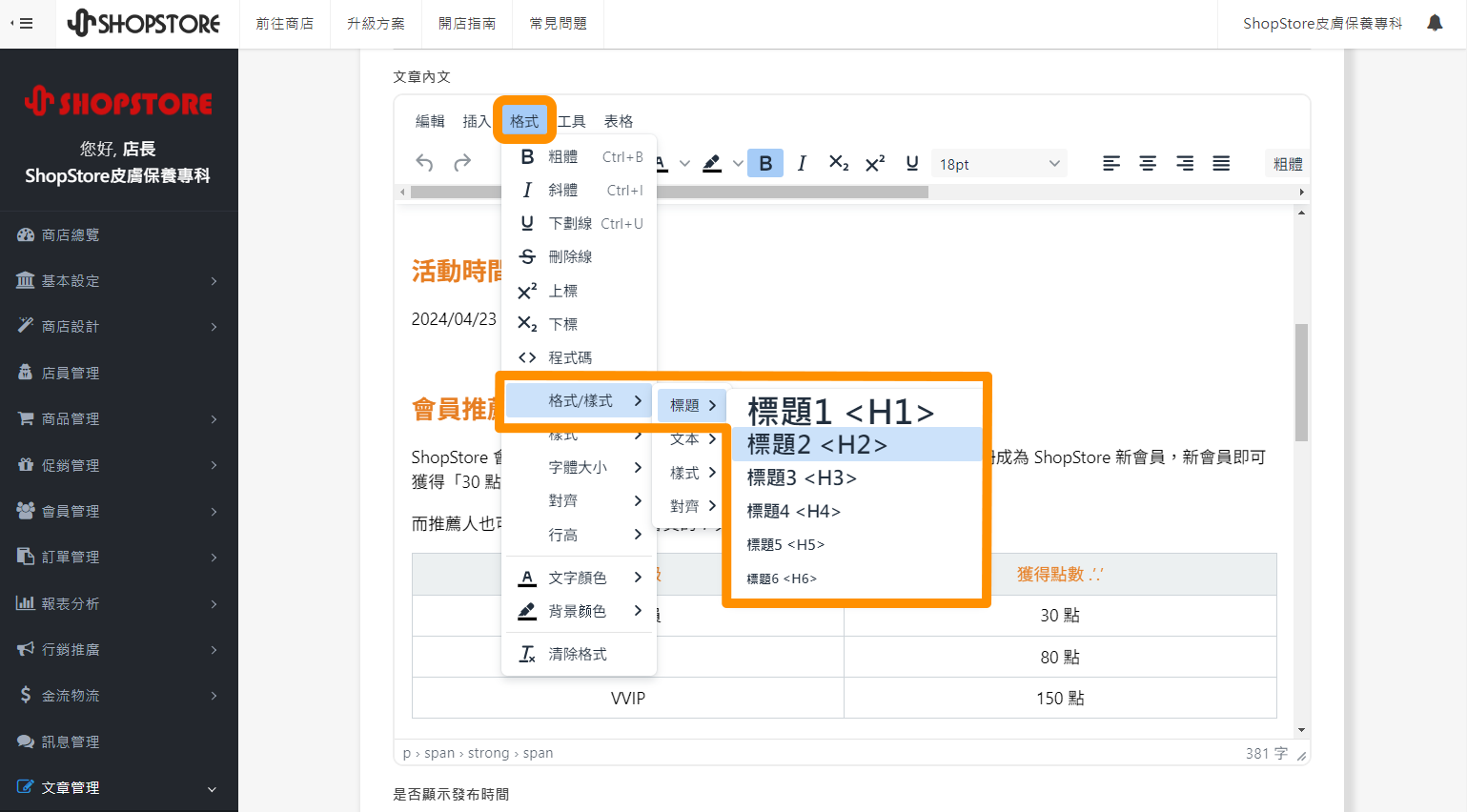Expand 對齊 submenu in format menu

[580, 500]
